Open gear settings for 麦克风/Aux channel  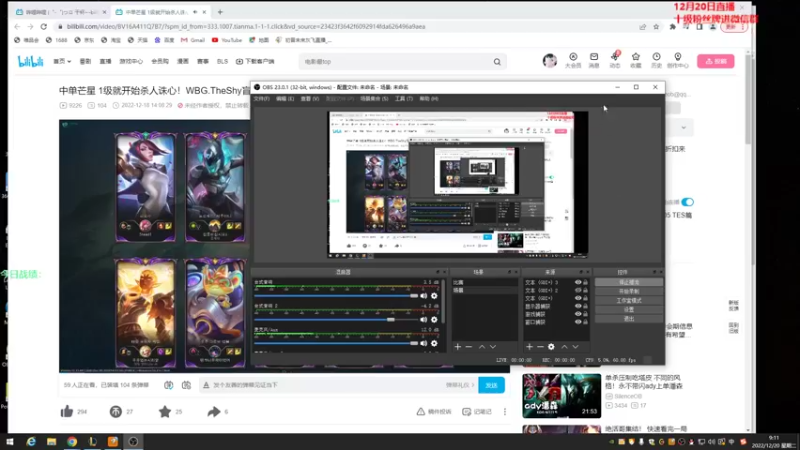click(x=434, y=343)
